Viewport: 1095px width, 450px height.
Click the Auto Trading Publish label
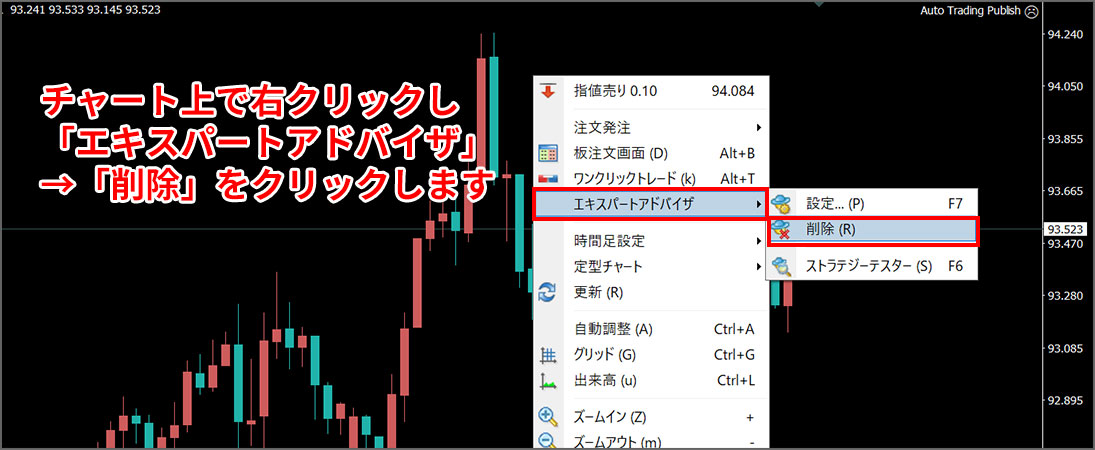coord(970,10)
